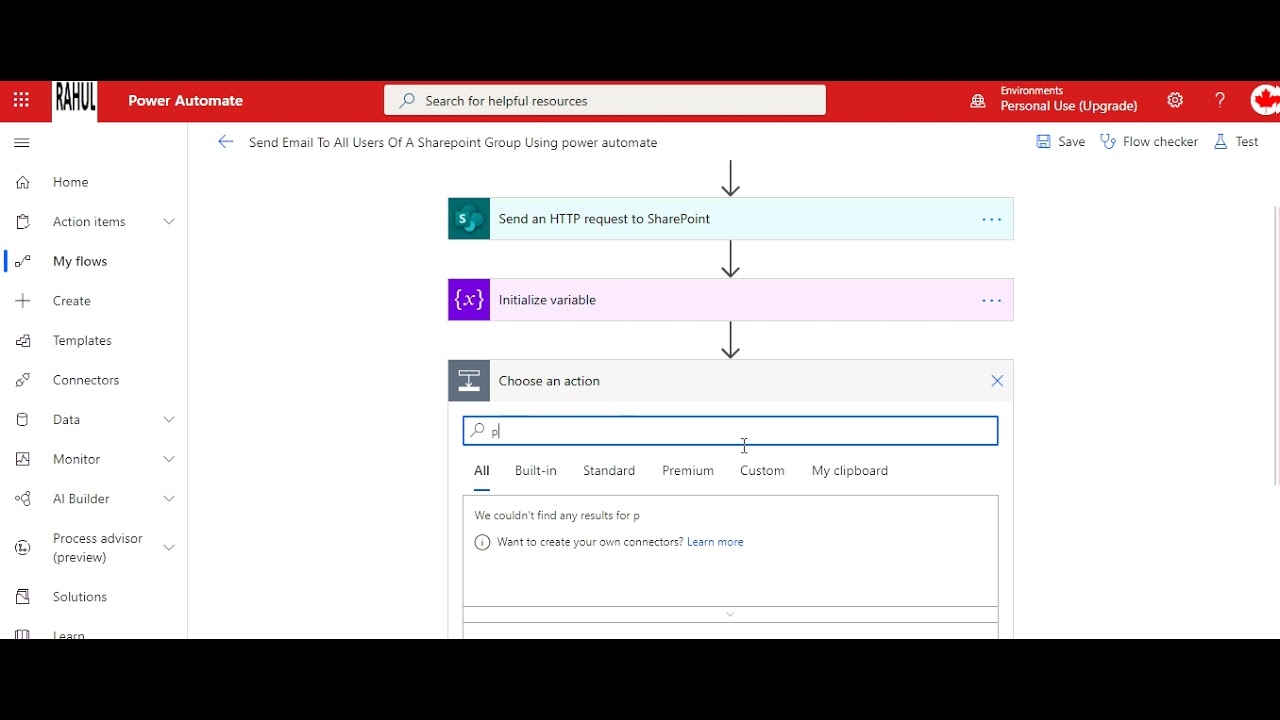Go back with the left arrow
Screen dimensions: 1280x720
pos(226,142)
